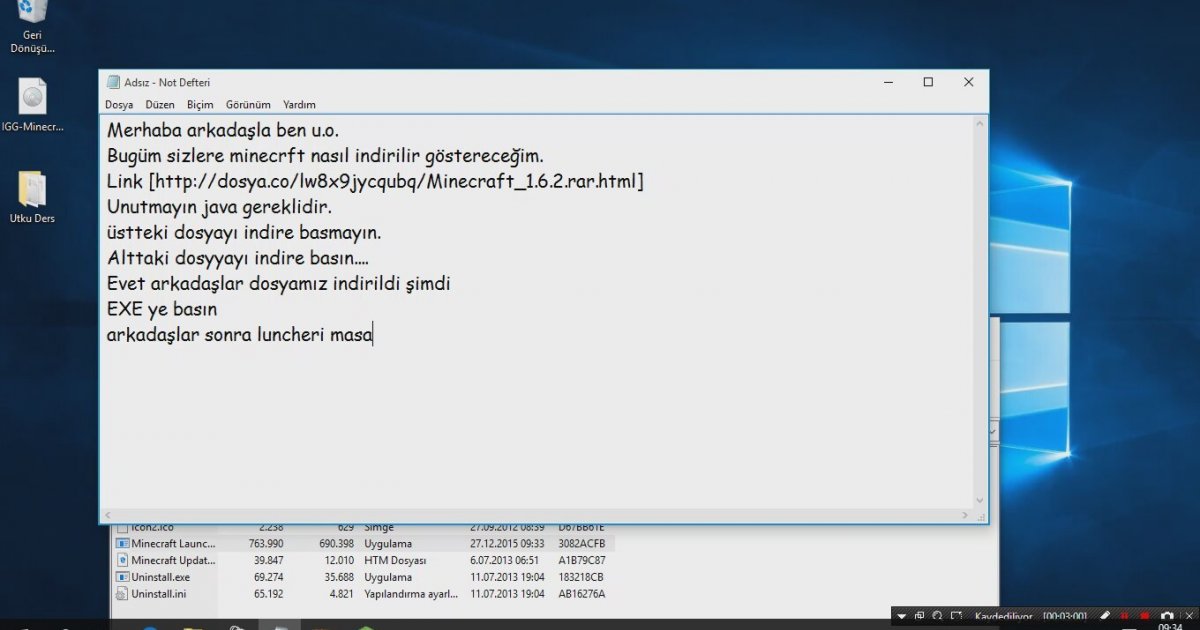
Task: Click the Notepad horizontal scrollbar right arrow
Action: point(964,515)
